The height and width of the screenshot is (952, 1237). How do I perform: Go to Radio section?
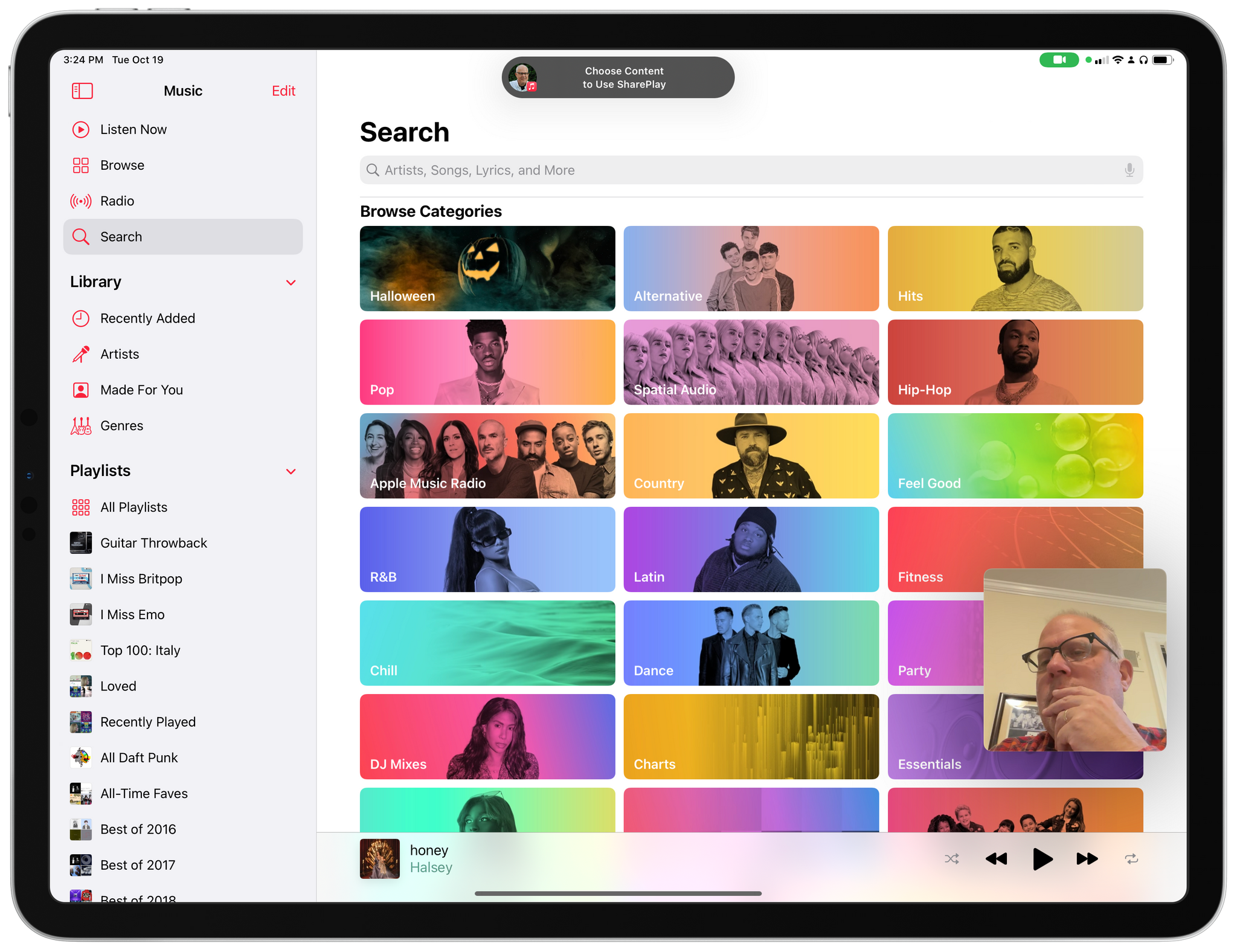point(183,201)
